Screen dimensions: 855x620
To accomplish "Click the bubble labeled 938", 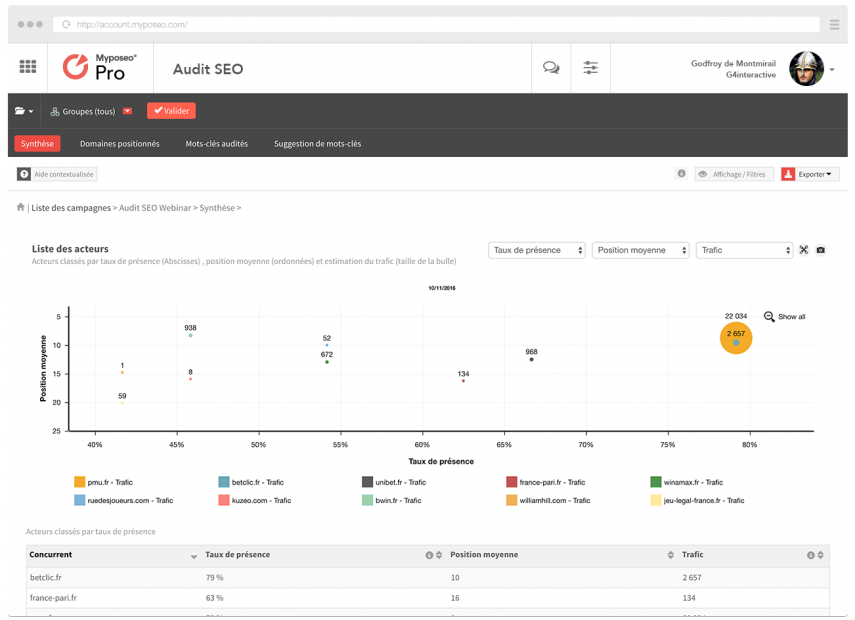I will click(x=190, y=335).
